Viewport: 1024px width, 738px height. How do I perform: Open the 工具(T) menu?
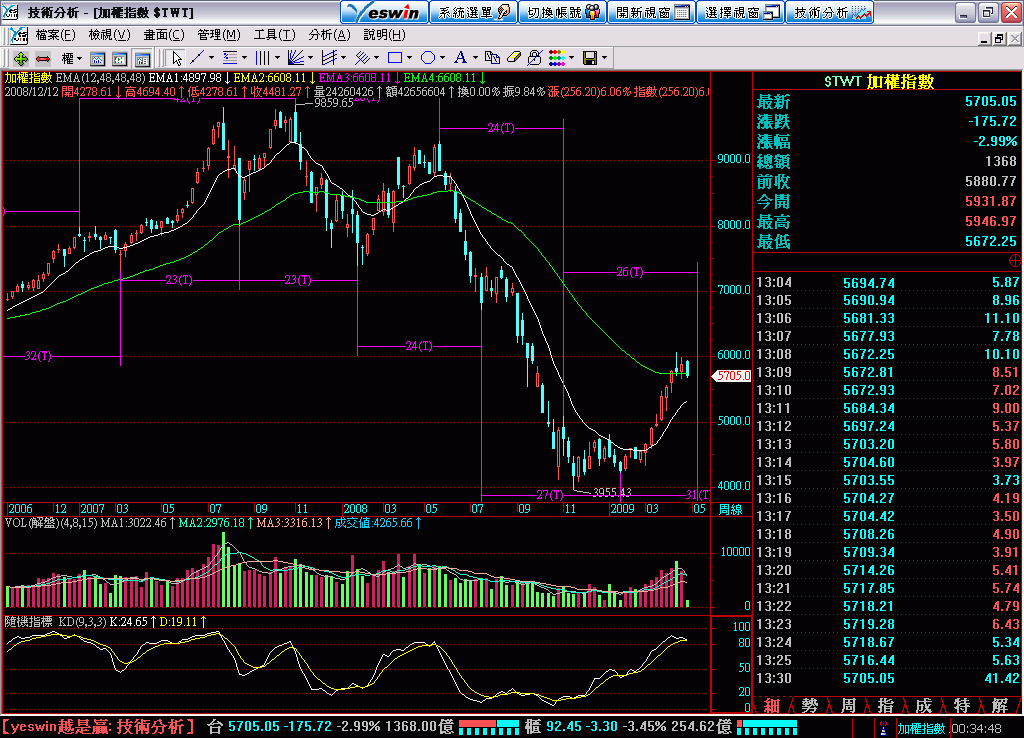(274, 35)
